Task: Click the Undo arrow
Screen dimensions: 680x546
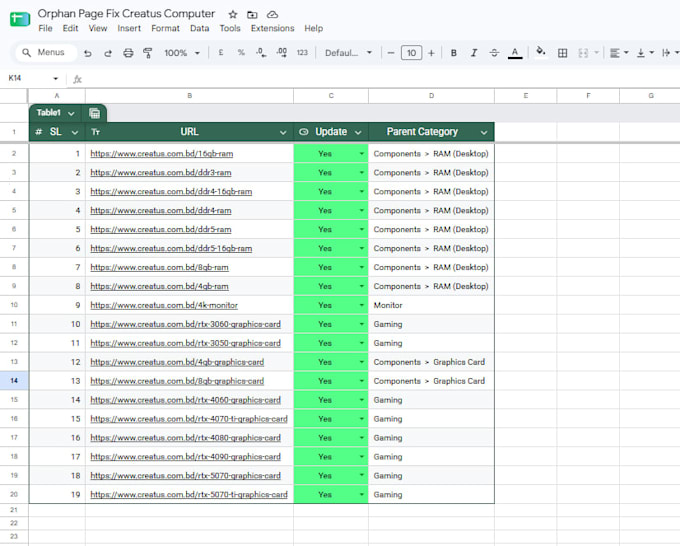Action: point(88,53)
